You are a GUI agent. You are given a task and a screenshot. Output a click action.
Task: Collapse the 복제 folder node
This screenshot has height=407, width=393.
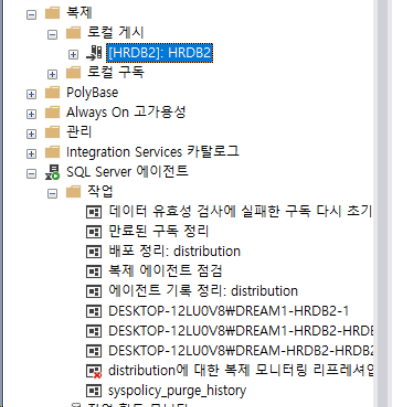coord(31,15)
